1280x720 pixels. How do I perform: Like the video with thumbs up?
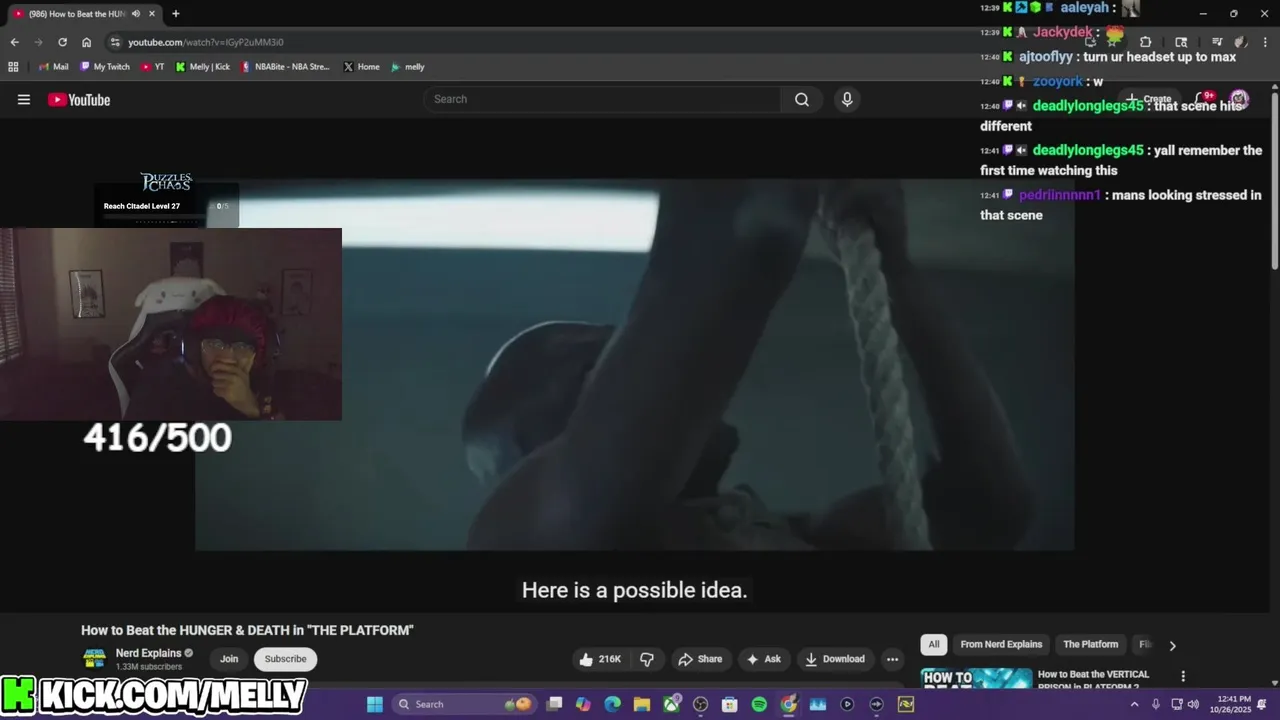click(x=600, y=659)
